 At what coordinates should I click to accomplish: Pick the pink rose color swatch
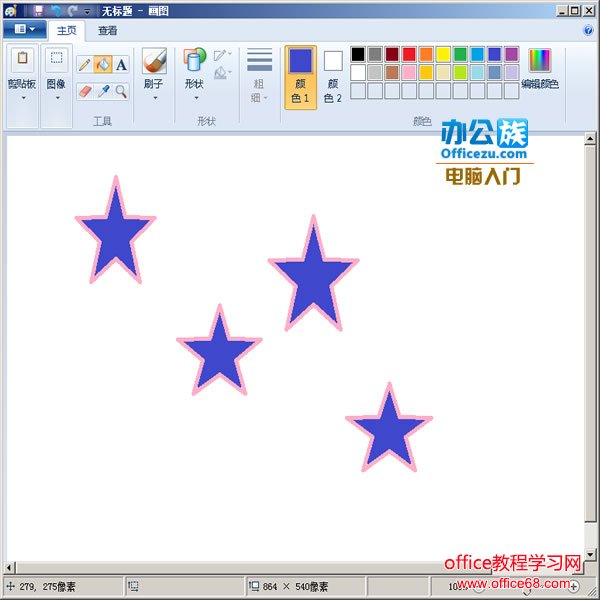[x=409, y=73]
